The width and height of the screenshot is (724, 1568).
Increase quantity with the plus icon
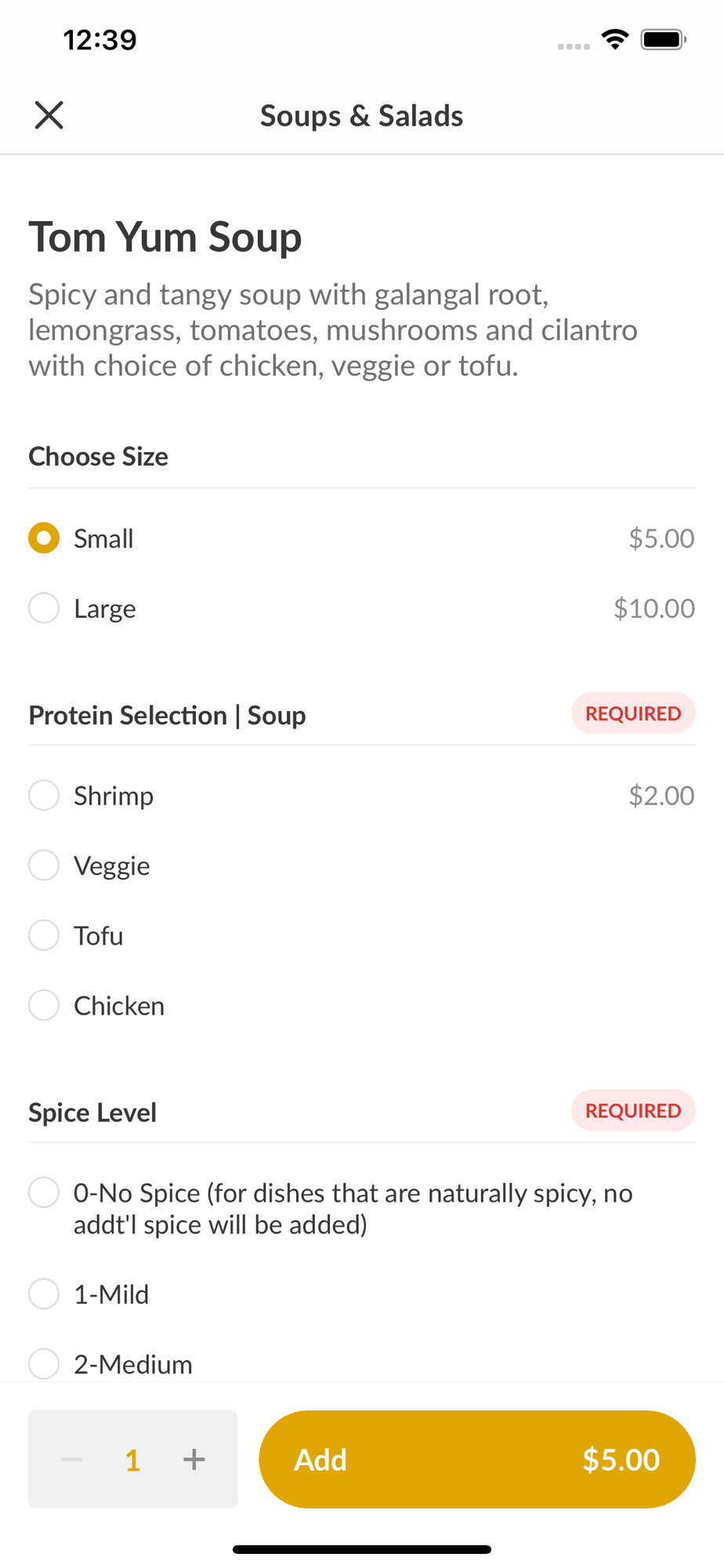(x=194, y=1459)
